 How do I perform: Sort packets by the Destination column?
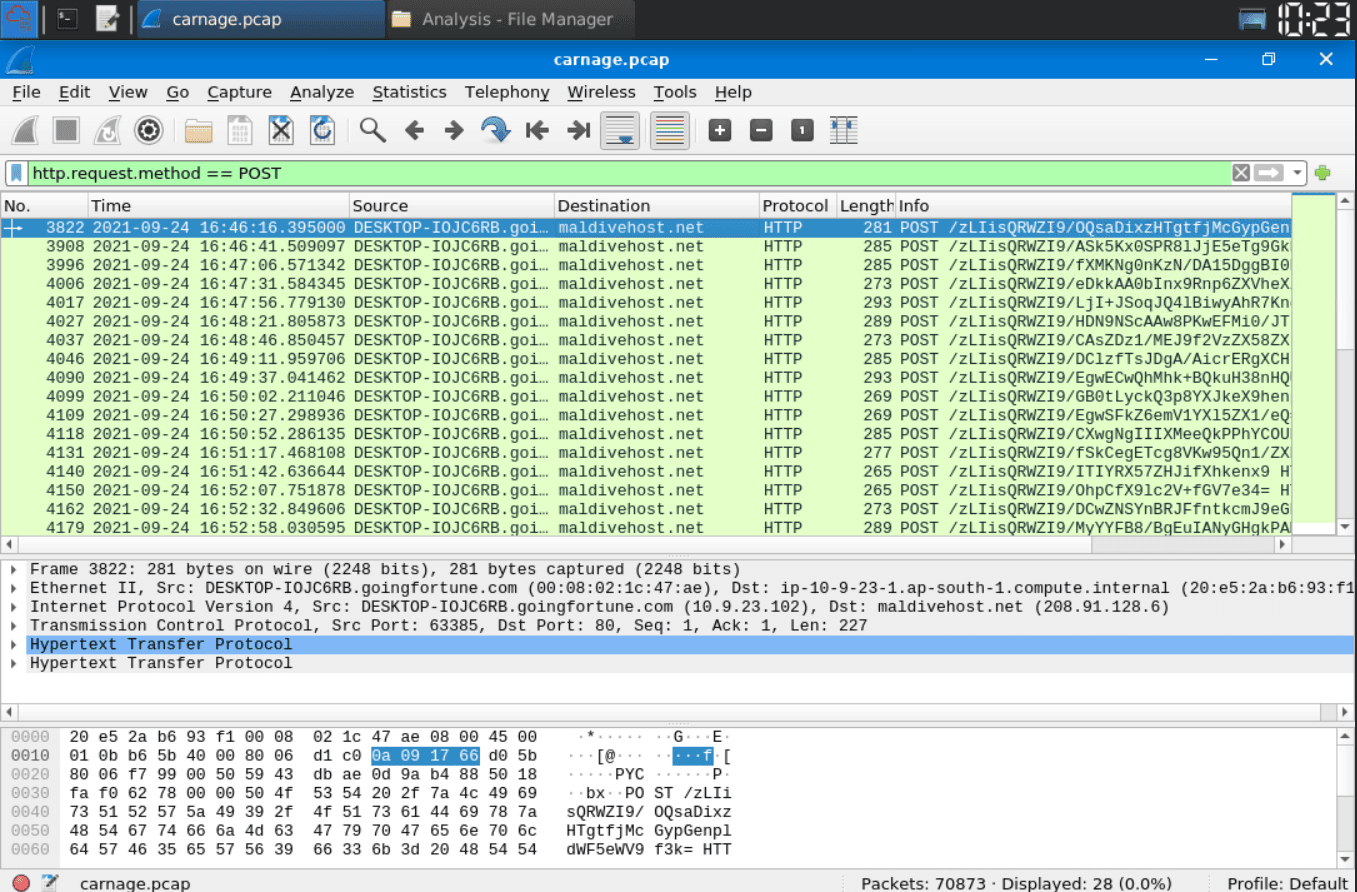point(657,205)
